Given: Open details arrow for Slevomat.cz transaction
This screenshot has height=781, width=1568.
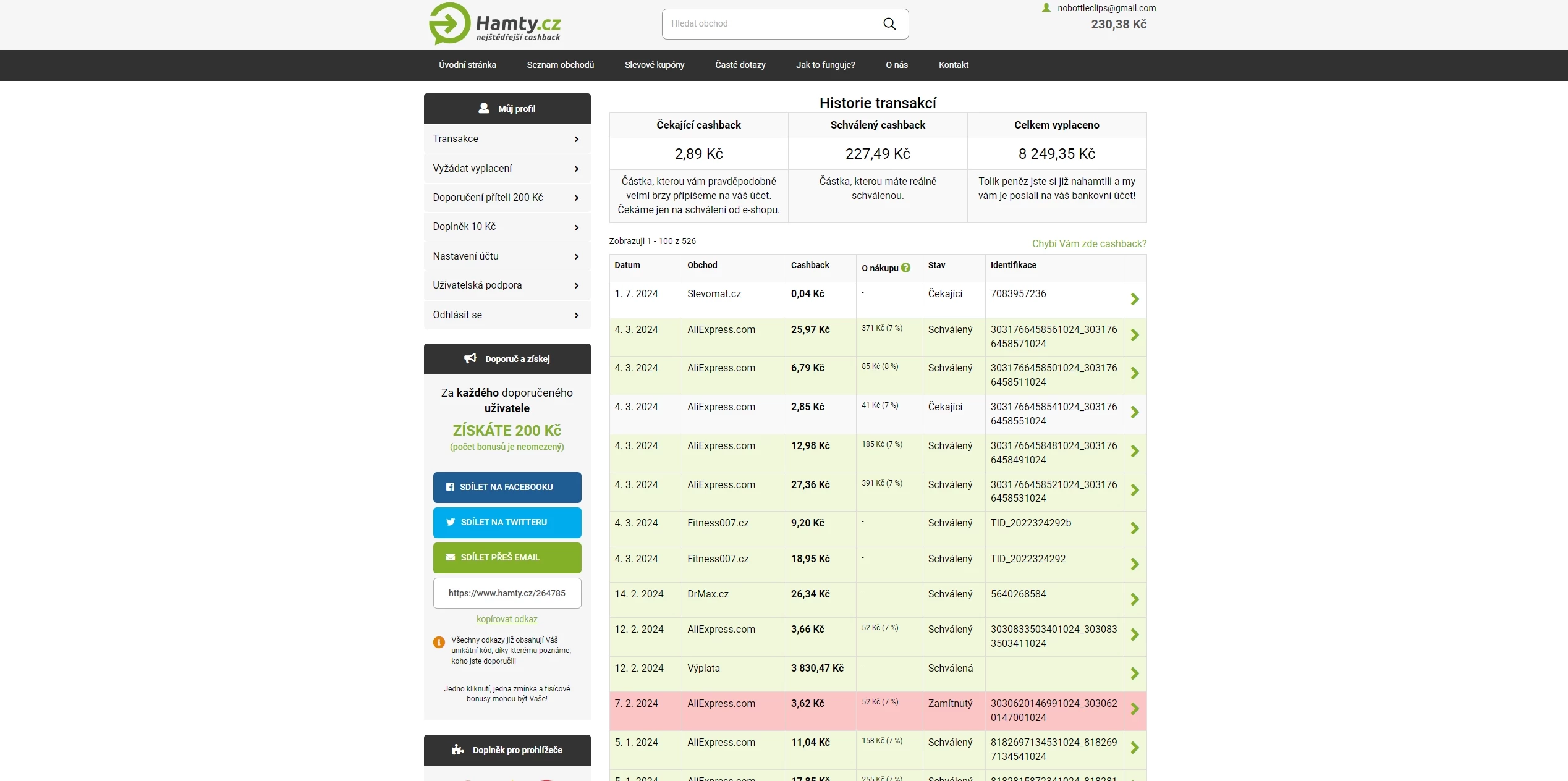Looking at the screenshot, I should (x=1135, y=299).
